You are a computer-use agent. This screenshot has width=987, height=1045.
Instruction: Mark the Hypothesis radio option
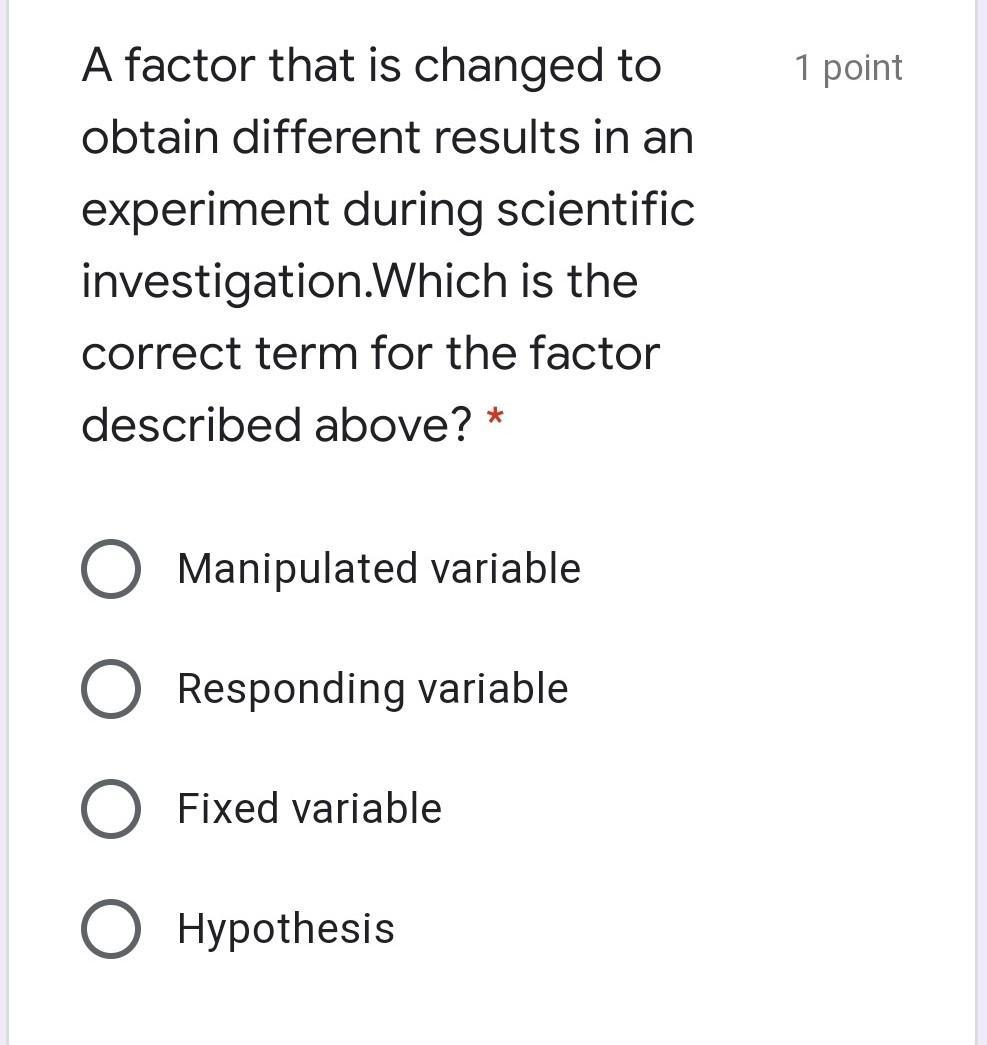110,929
